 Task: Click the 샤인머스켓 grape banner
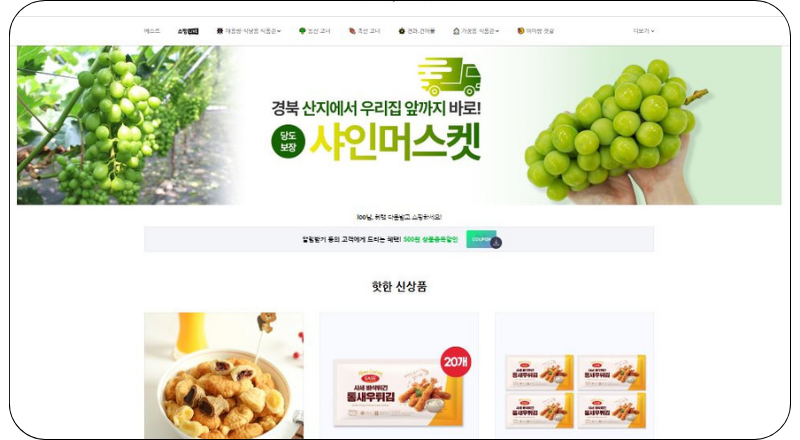(399, 126)
